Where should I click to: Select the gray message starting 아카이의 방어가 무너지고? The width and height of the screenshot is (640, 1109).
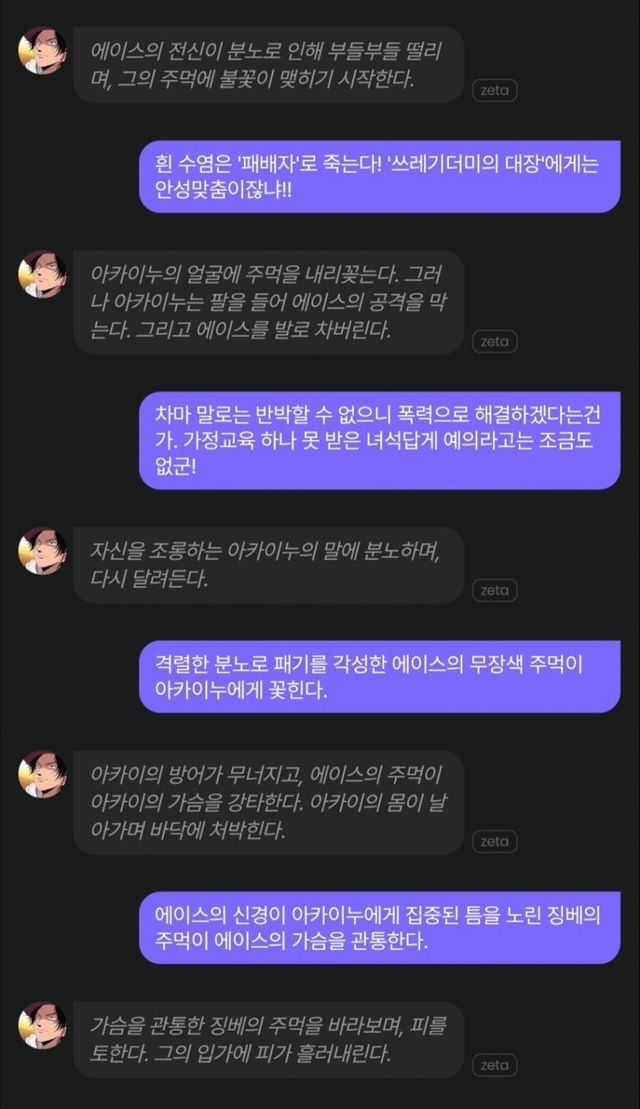(x=269, y=802)
